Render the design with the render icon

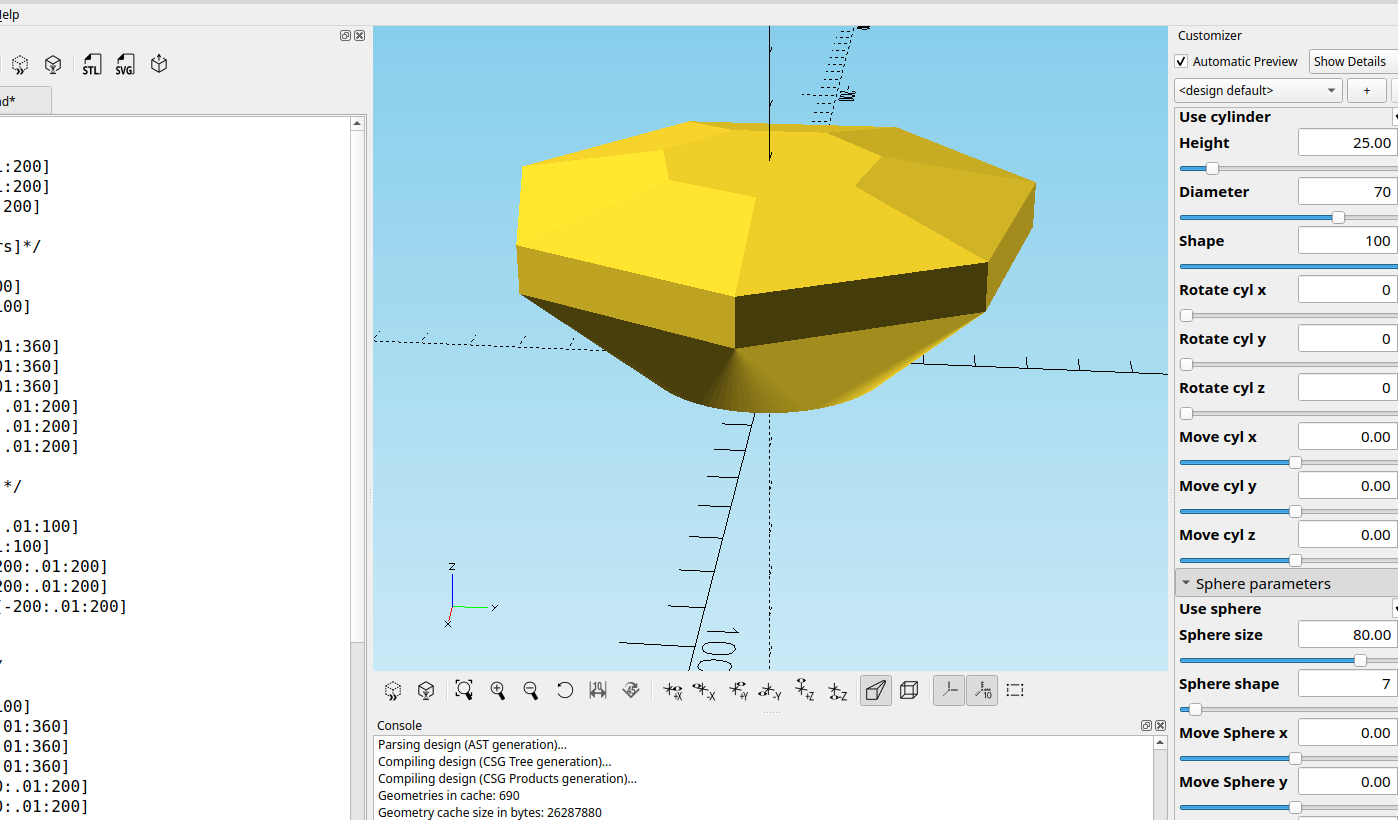point(53,64)
